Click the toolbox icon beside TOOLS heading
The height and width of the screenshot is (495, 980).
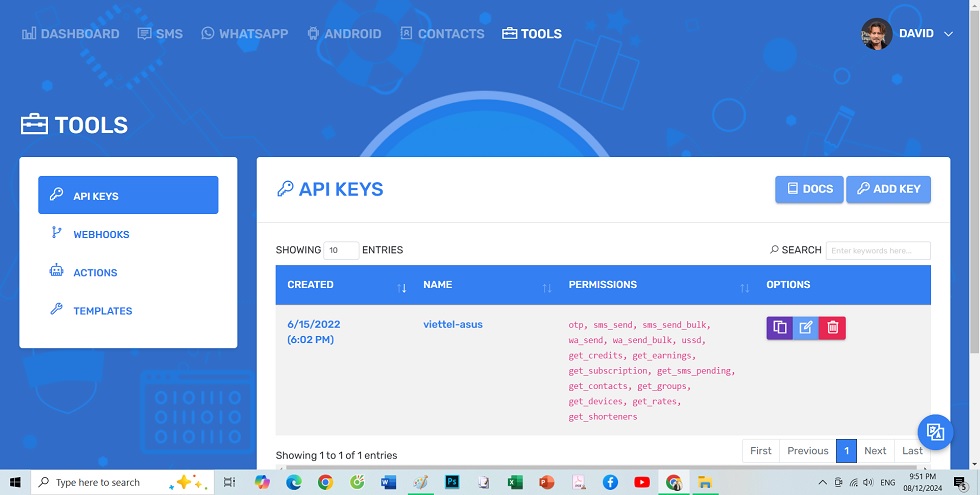pyautogui.click(x=34, y=125)
